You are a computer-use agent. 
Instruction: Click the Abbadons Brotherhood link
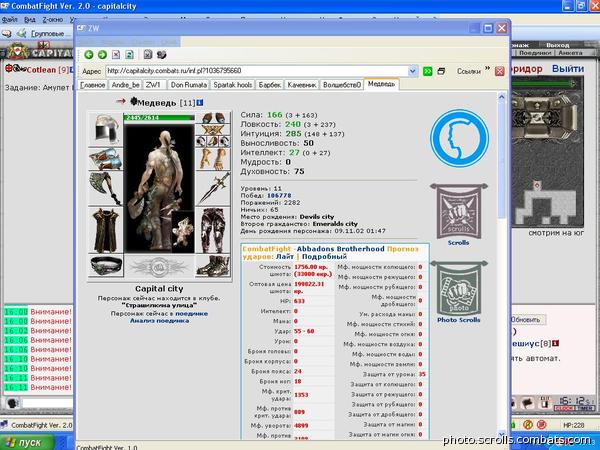(x=341, y=249)
